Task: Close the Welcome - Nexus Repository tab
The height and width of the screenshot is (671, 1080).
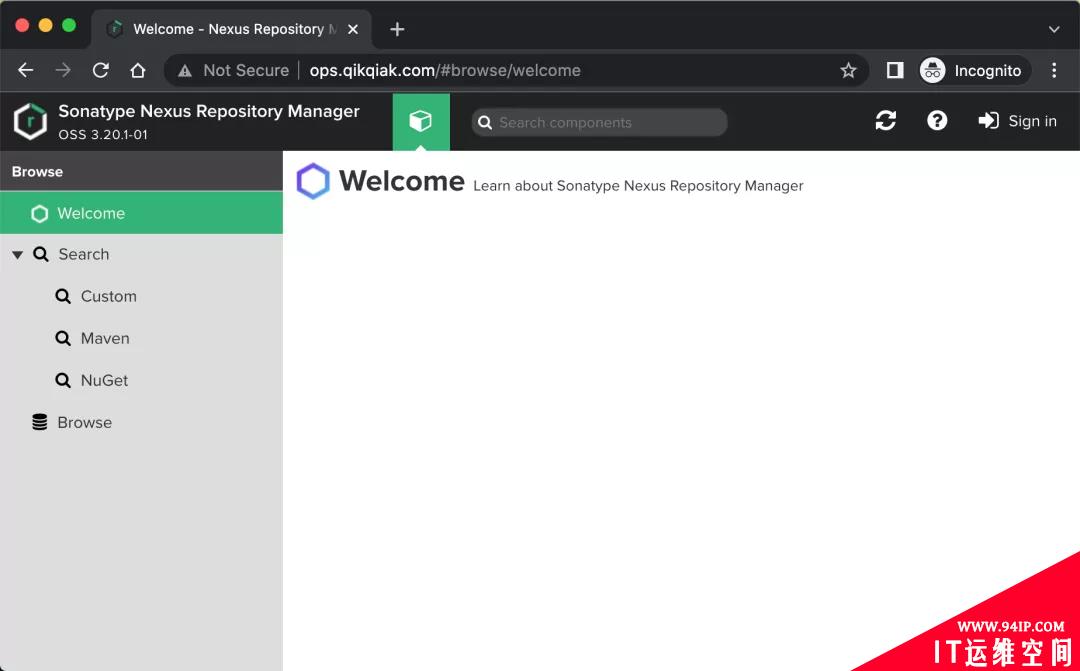Action: 353,30
